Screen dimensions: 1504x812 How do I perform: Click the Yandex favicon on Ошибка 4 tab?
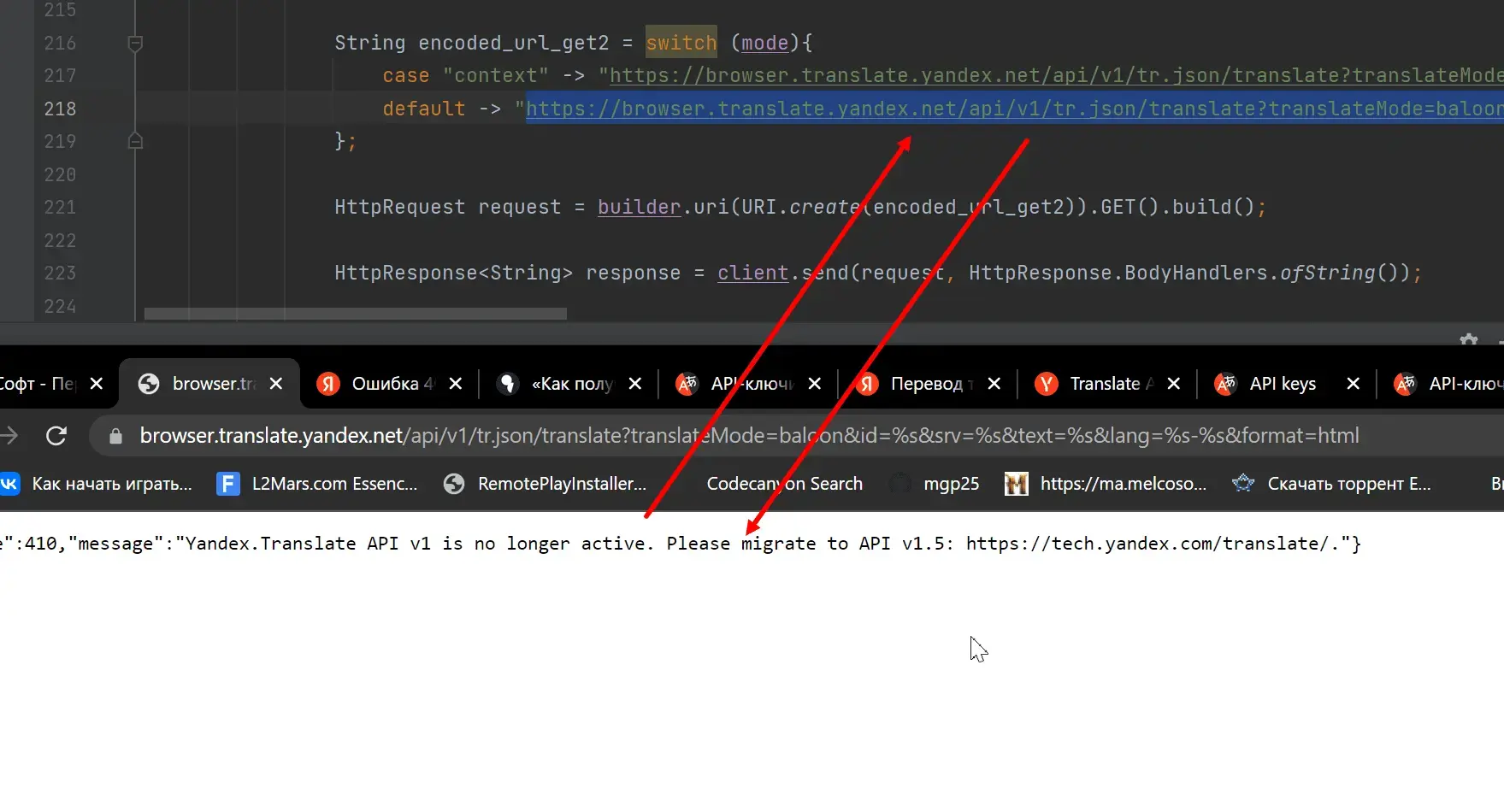coord(328,384)
